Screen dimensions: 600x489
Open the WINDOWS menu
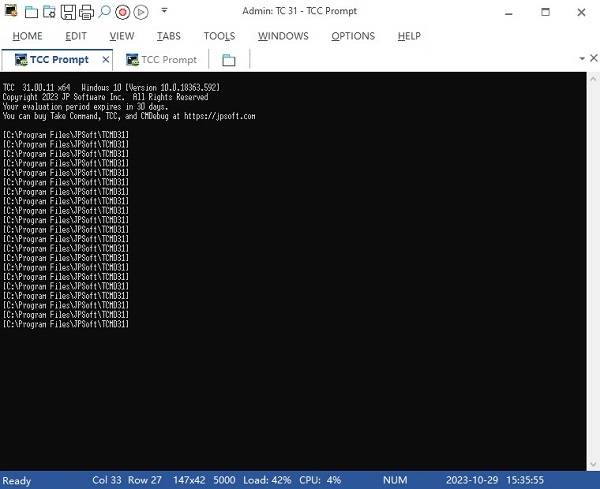(283, 36)
